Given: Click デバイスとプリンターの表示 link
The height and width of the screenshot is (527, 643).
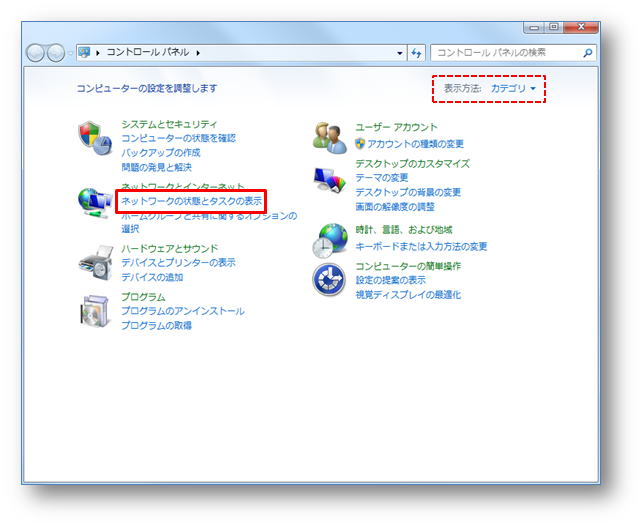Looking at the screenshot, I should (x=178, y=262).
